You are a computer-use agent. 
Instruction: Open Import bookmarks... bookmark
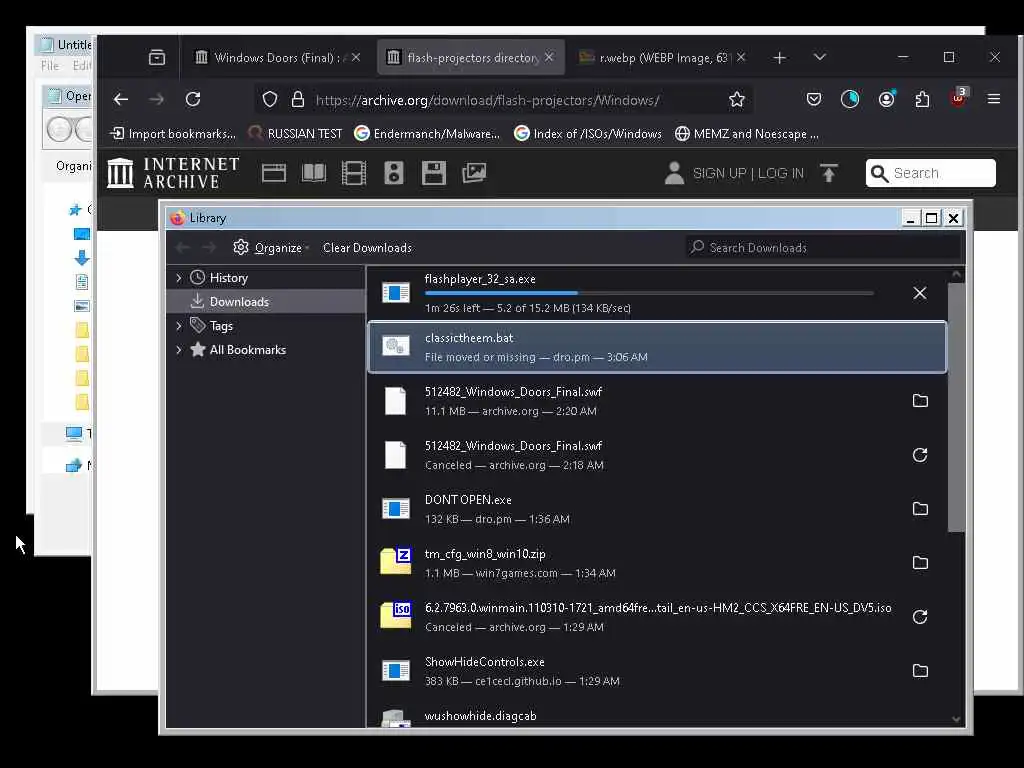173,134
